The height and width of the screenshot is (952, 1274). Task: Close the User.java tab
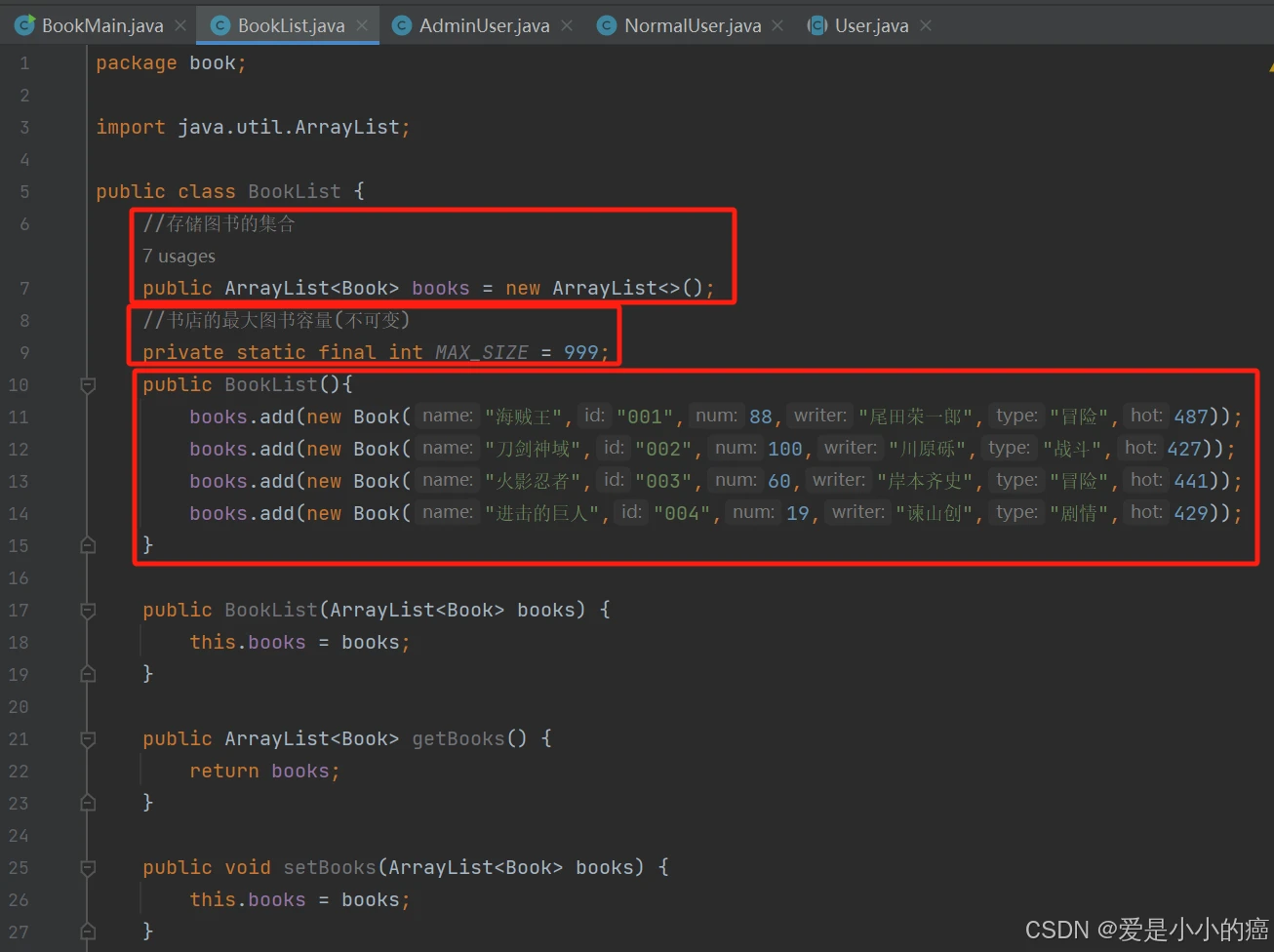click(x=926, y=25)
